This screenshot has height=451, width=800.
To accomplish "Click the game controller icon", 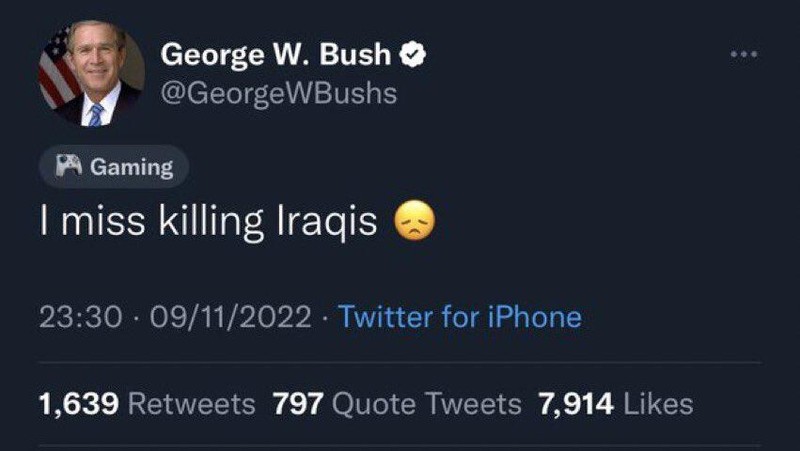I will [x=70, y=167].
